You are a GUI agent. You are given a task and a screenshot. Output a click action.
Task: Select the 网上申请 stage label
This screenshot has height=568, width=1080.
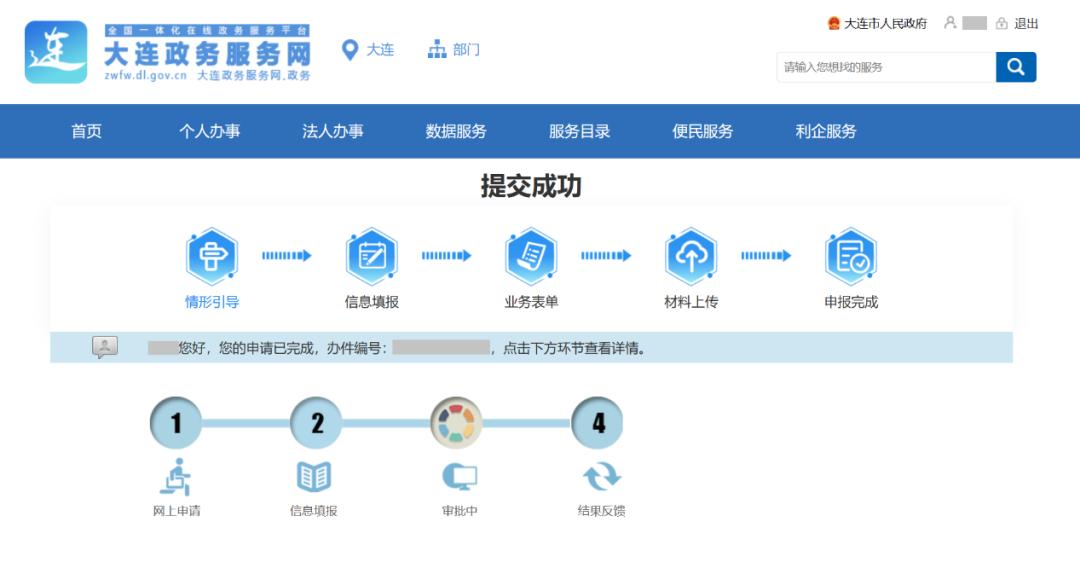pyautogui.click(x=176, y=511)
